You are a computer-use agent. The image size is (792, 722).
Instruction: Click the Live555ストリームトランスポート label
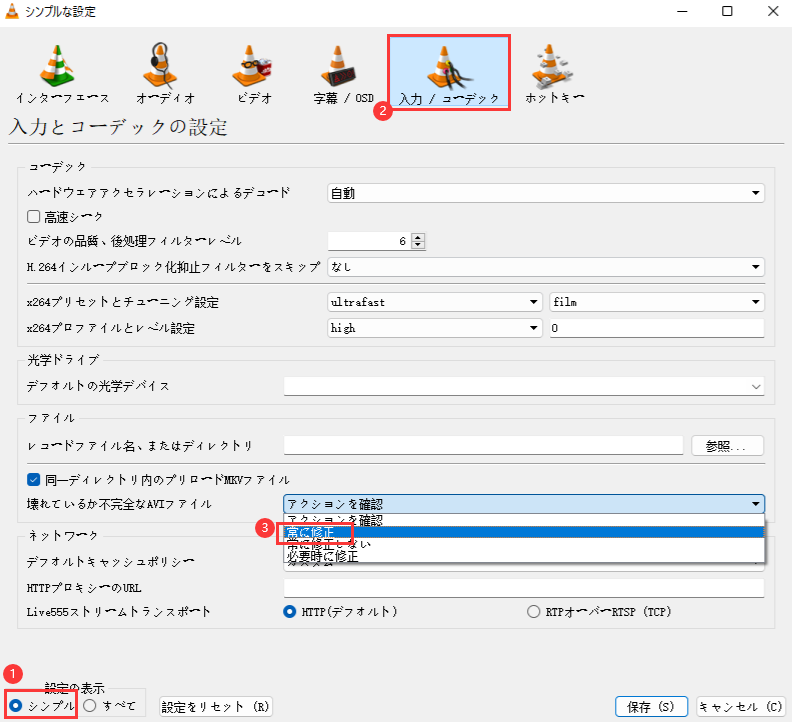pyautogui.click(x=118, y=612)
